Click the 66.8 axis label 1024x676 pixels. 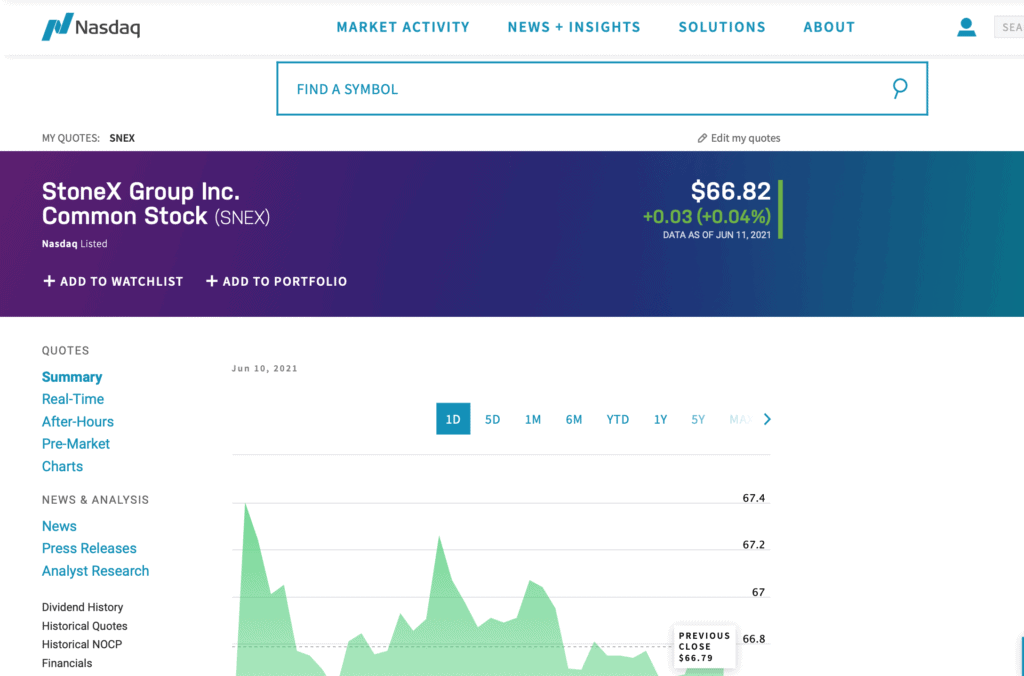click(754, 639)
